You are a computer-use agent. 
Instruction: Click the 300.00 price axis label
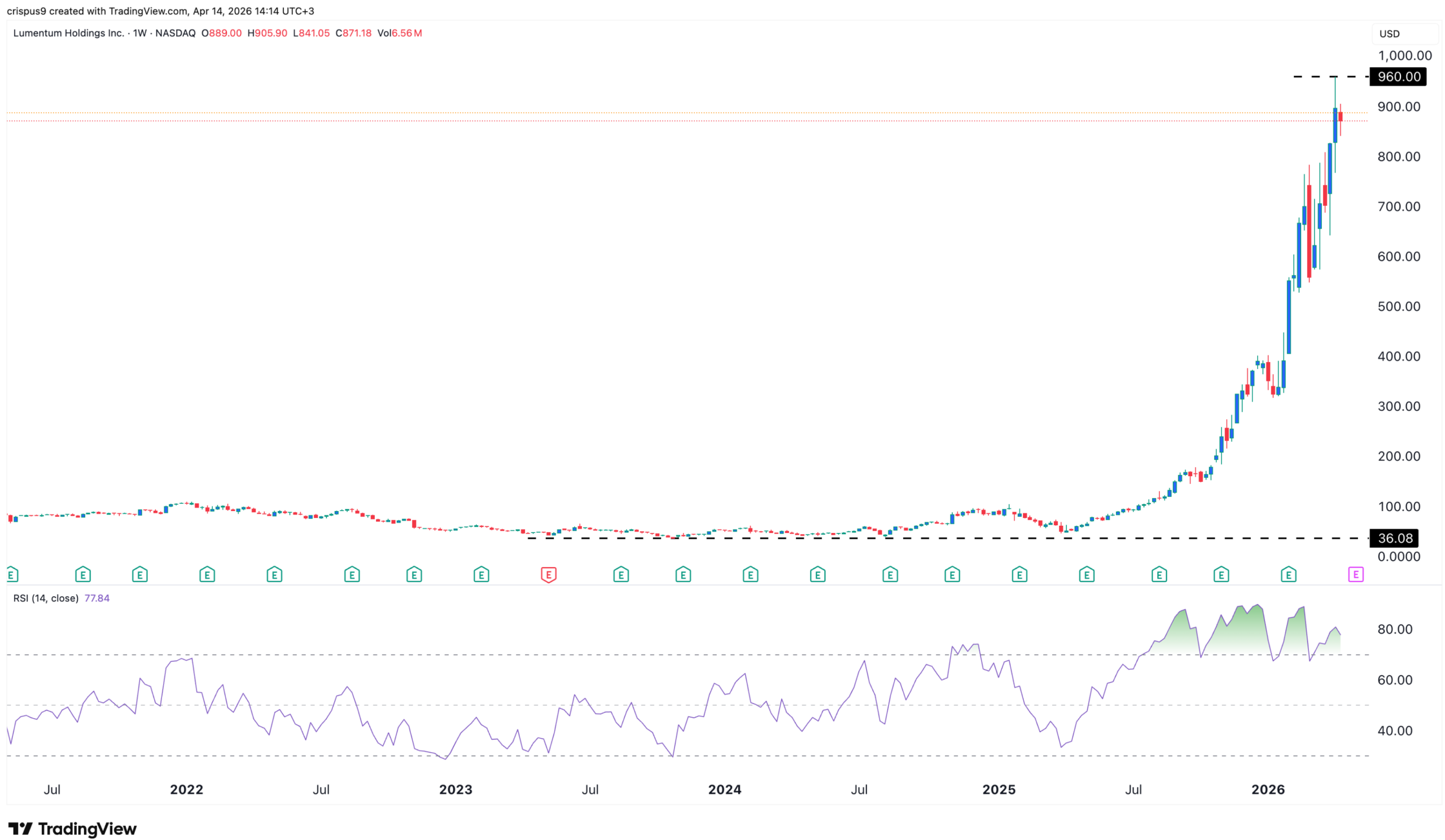pyautogui.click(x=1399, y=406)
